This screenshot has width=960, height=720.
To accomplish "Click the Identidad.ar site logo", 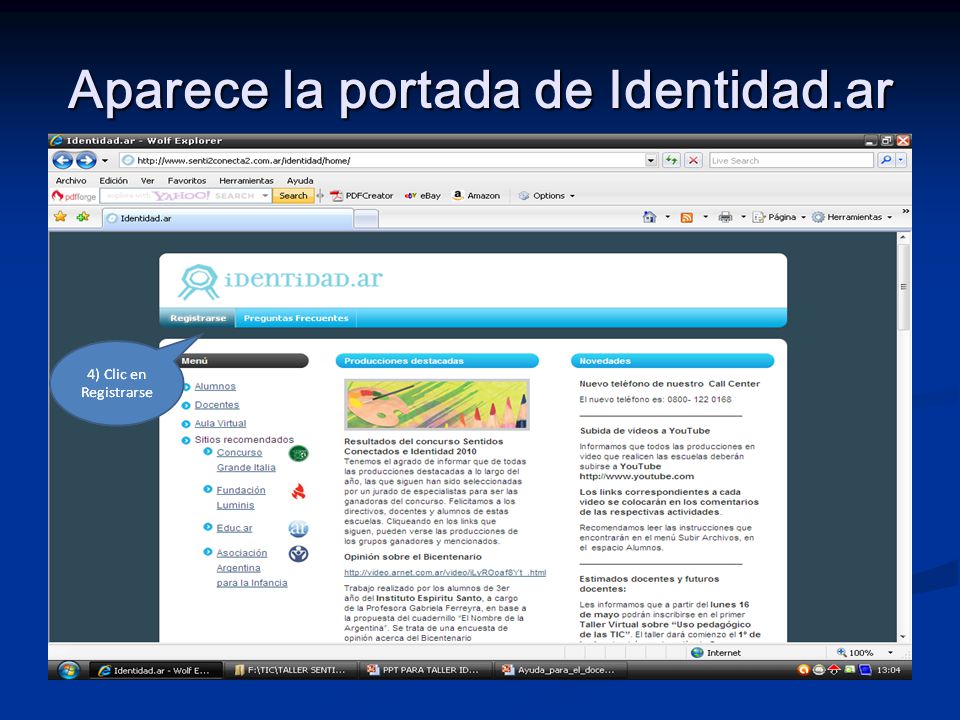I will [280, 281].
